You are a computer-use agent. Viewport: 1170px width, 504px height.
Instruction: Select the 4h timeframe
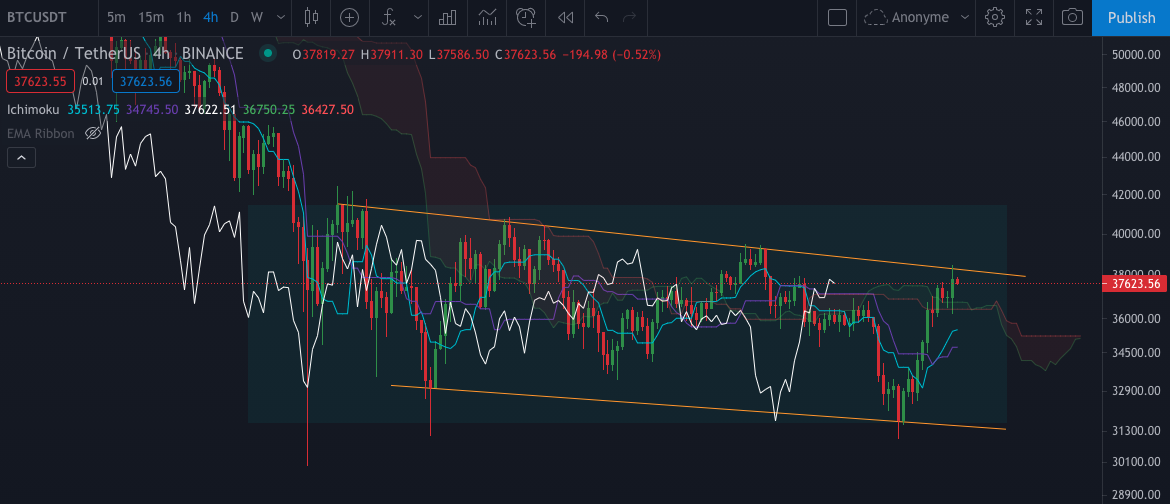[x=210, y=17]
